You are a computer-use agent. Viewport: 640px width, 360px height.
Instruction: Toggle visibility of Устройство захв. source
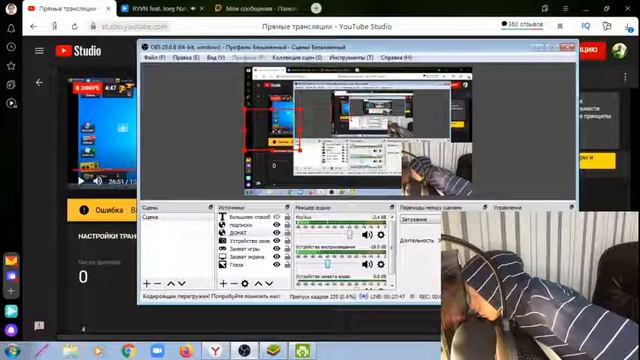click(277, 241)
